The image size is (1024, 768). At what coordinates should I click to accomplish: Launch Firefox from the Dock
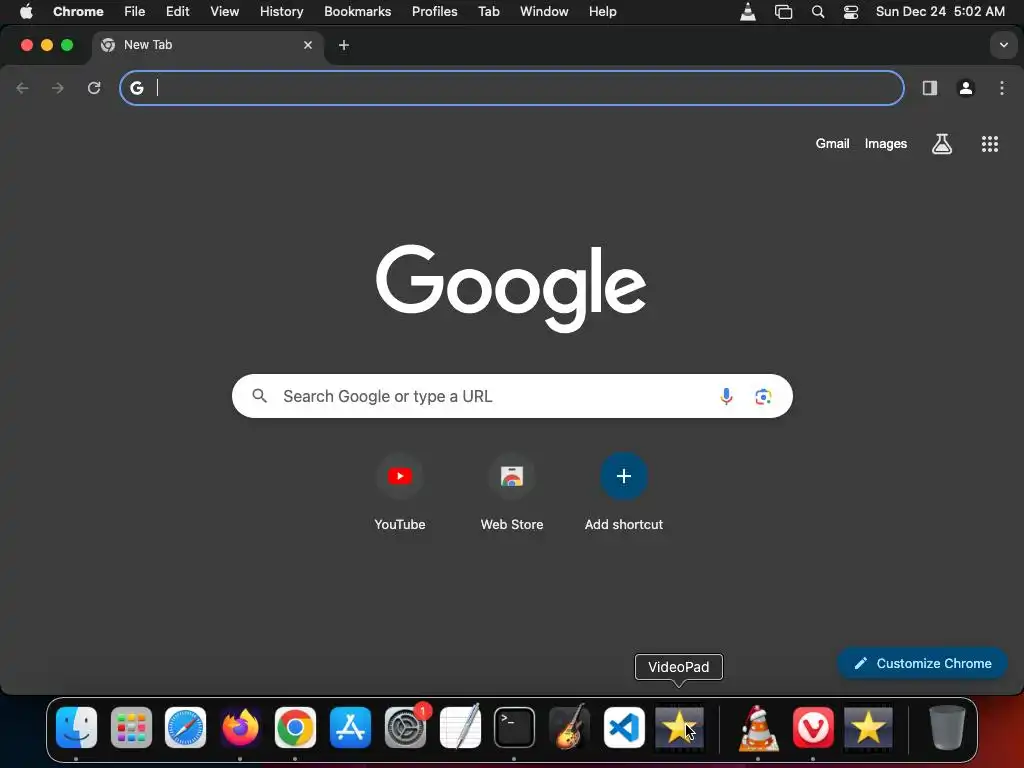240,728
